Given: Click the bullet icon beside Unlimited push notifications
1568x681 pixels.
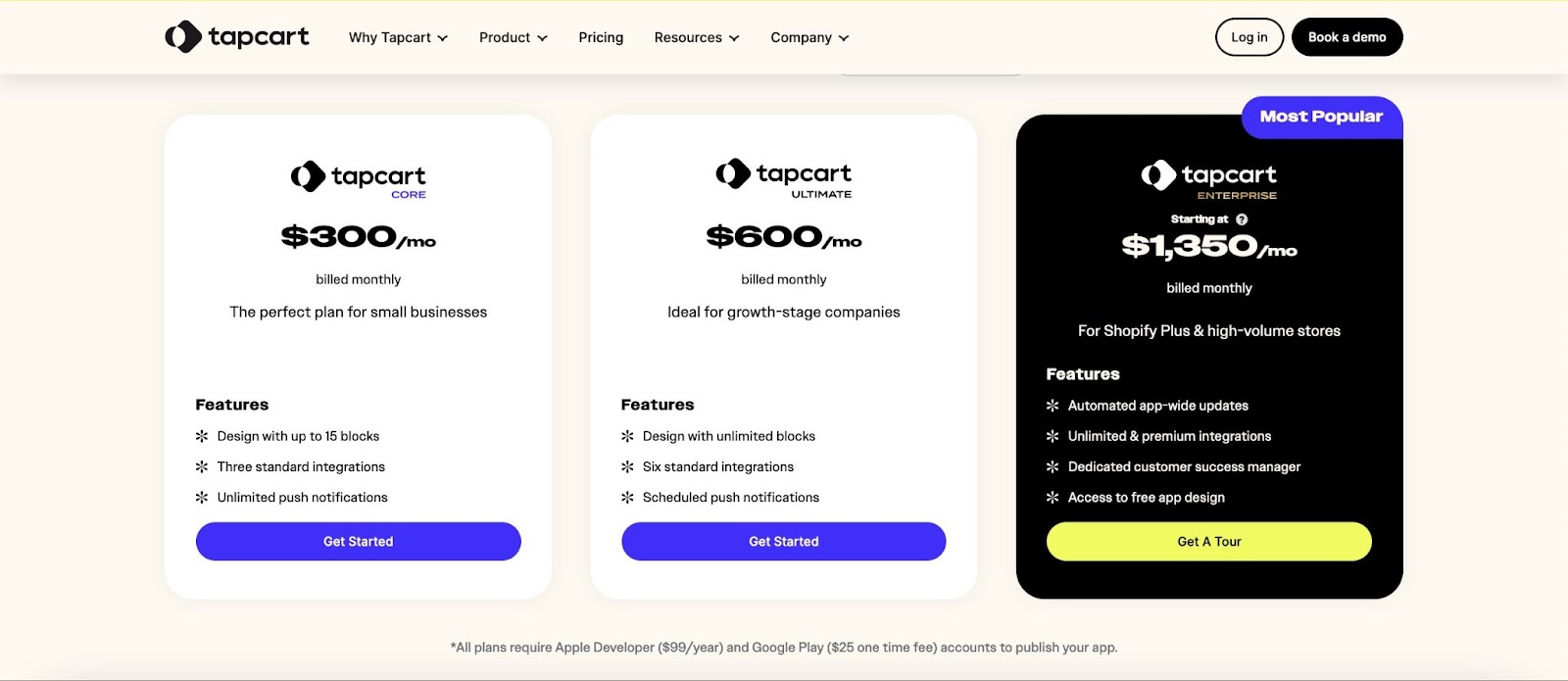Looking at the screenshot, I should tap(202, 498).
